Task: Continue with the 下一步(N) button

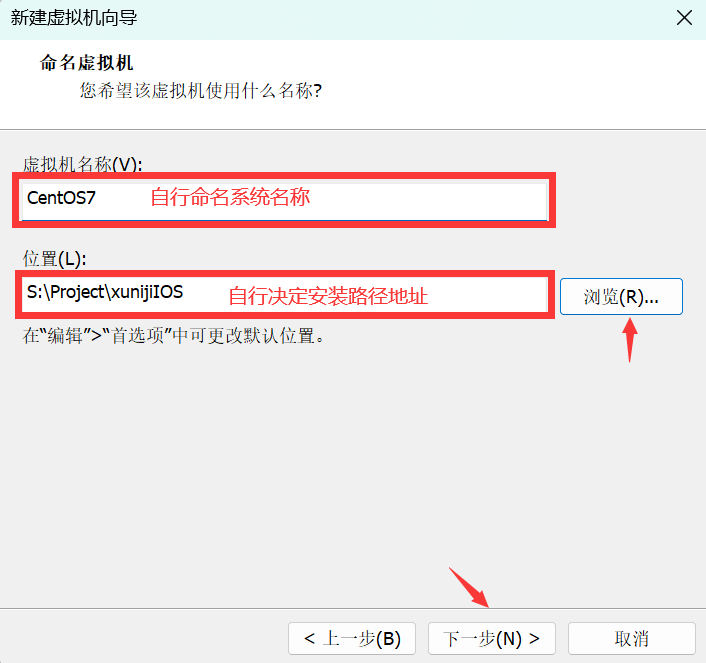Action: point(492,639)
